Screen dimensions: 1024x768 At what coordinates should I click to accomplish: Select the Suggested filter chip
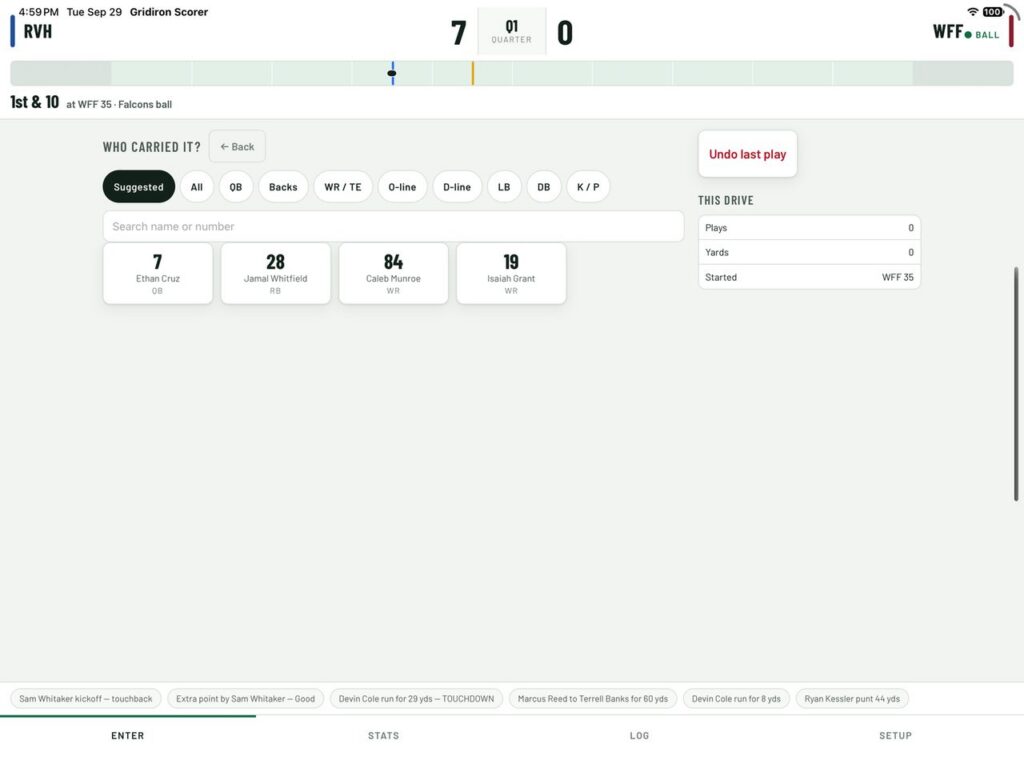(x=138, y=187)
